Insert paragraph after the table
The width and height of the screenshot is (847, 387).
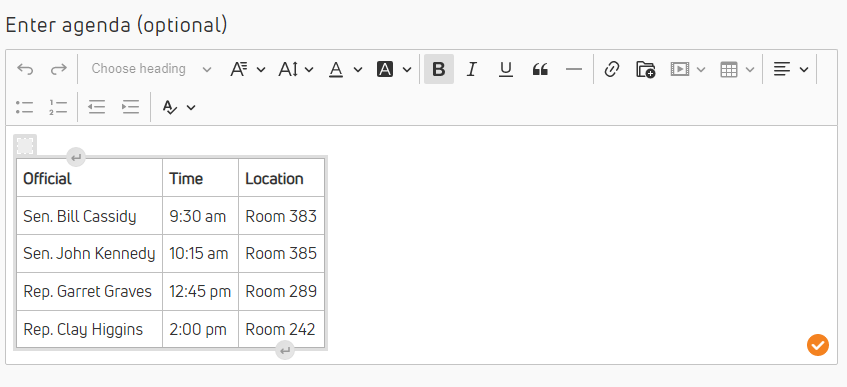click(x=285, y=350)
